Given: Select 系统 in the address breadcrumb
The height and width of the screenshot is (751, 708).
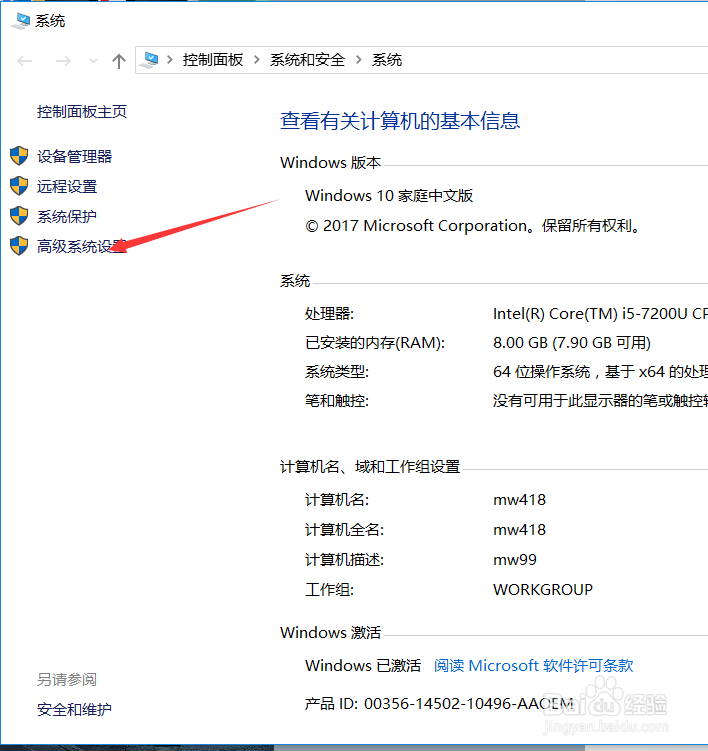Looking at the screenshot, I should [x=387, y=60].
